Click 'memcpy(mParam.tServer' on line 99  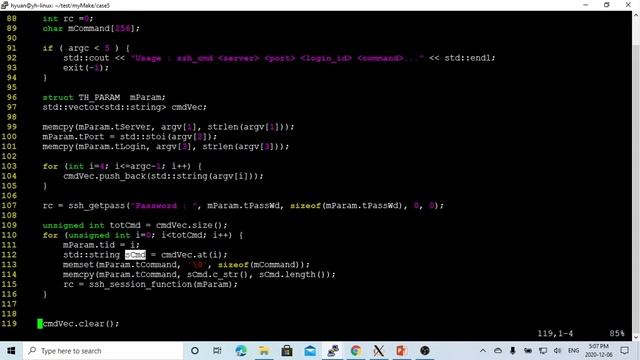pyautogui.click(x=168, y=127)
